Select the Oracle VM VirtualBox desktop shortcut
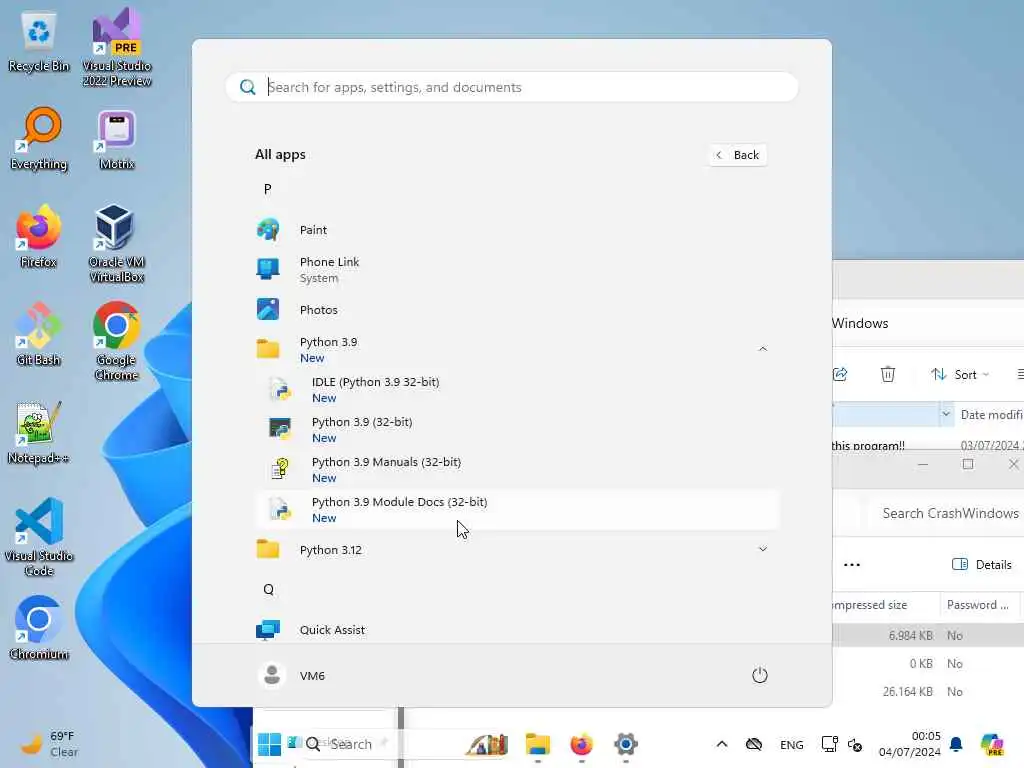The height and width of the screenshot is (768, 1024). point(117,243)
